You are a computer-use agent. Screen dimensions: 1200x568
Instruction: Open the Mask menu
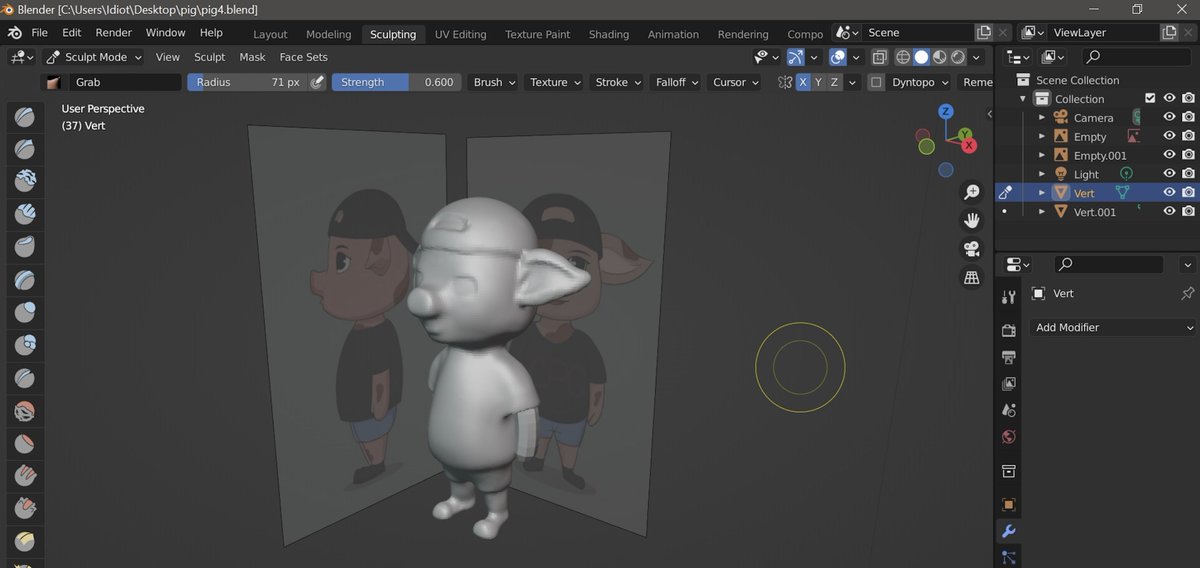click(252, 57)
